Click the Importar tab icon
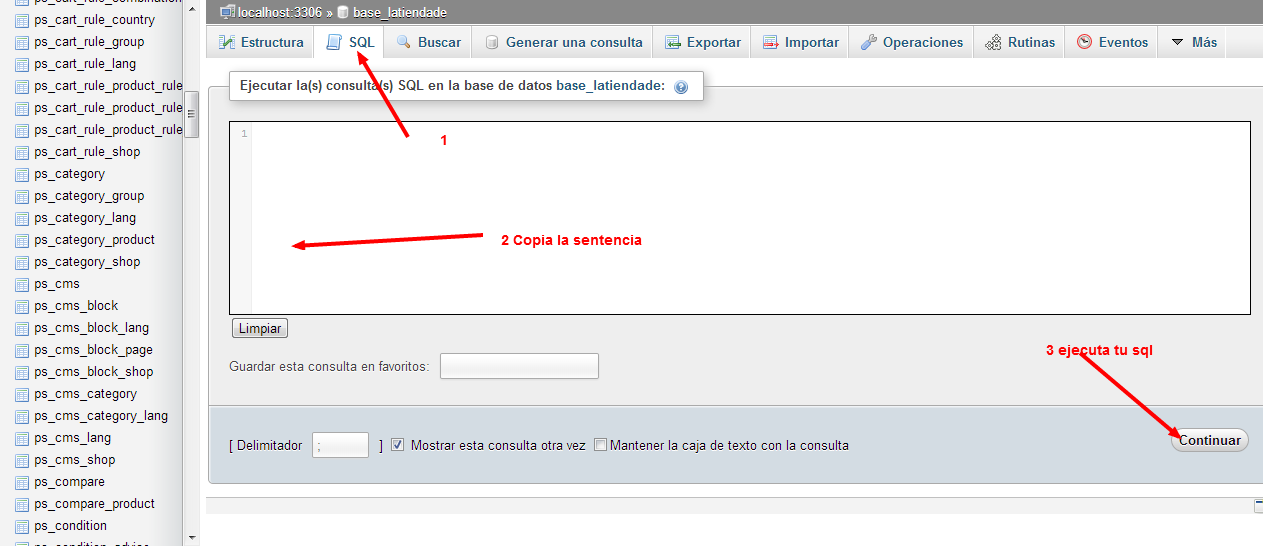Viewport: 1263px width, 546px height. (x=771, y=43)
